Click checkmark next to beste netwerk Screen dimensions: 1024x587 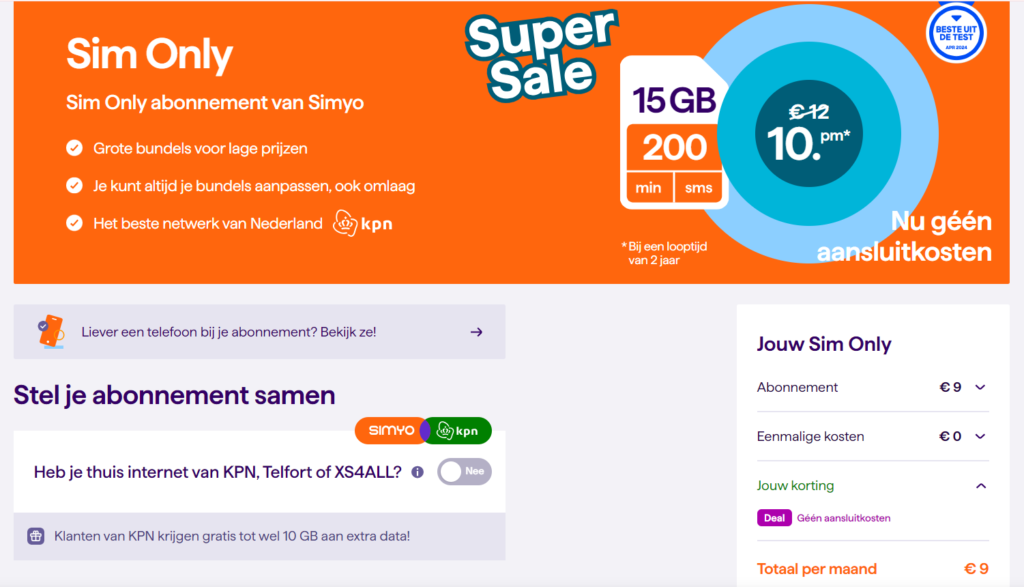coord(74,223)
